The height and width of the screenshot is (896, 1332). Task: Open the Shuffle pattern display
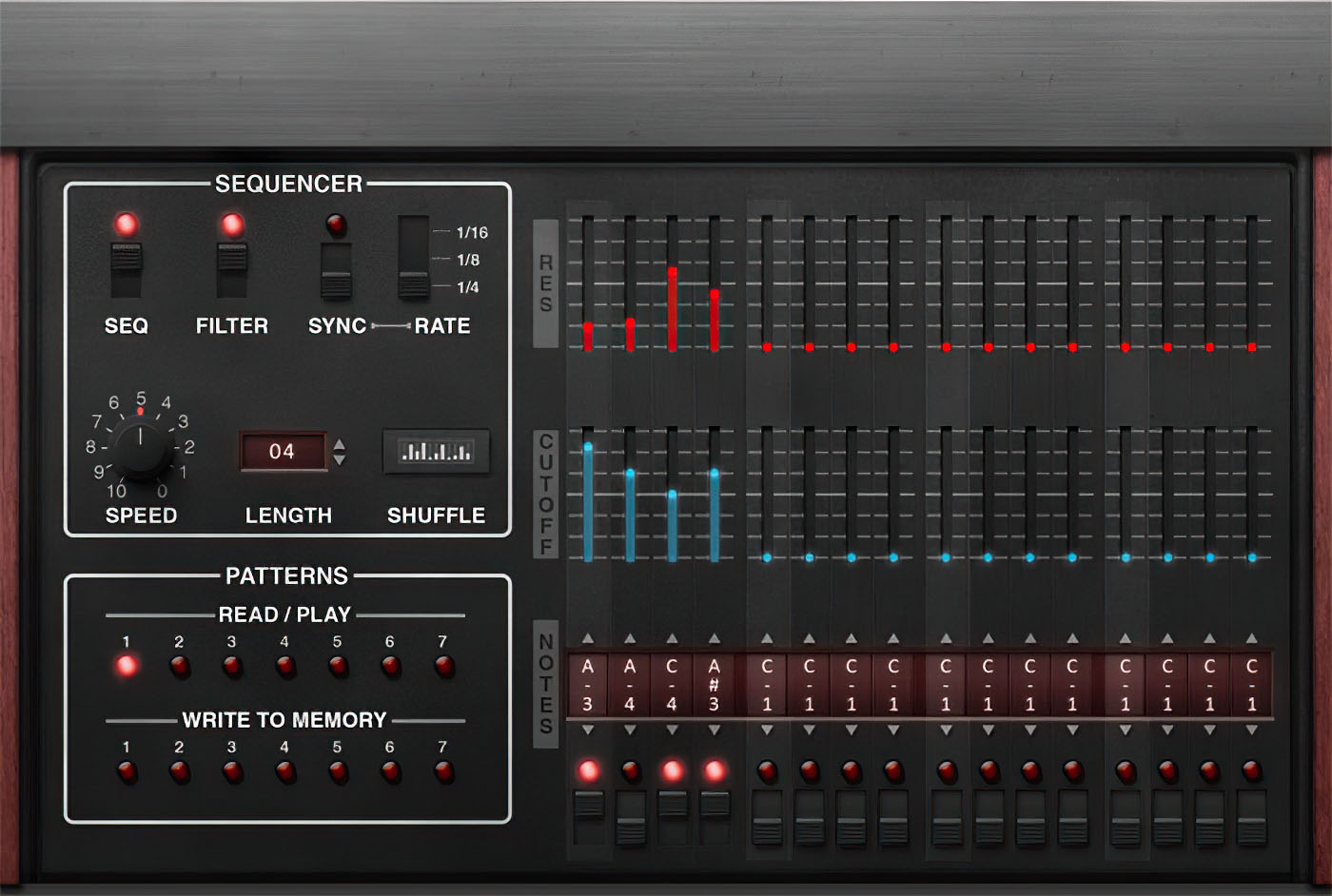[x=436, y=452]
